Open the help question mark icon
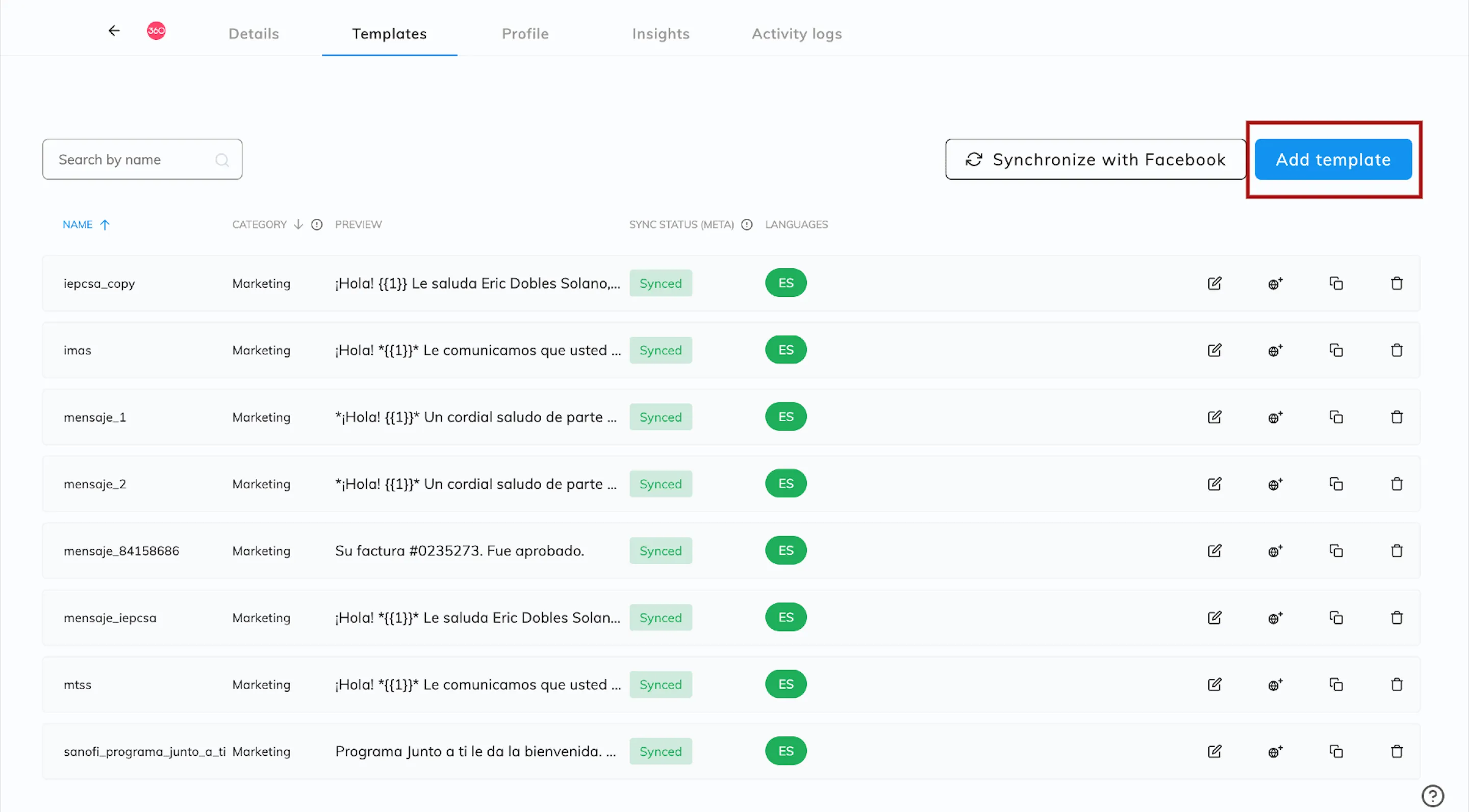This screenshot has width=1469, height=812. 1432,796
